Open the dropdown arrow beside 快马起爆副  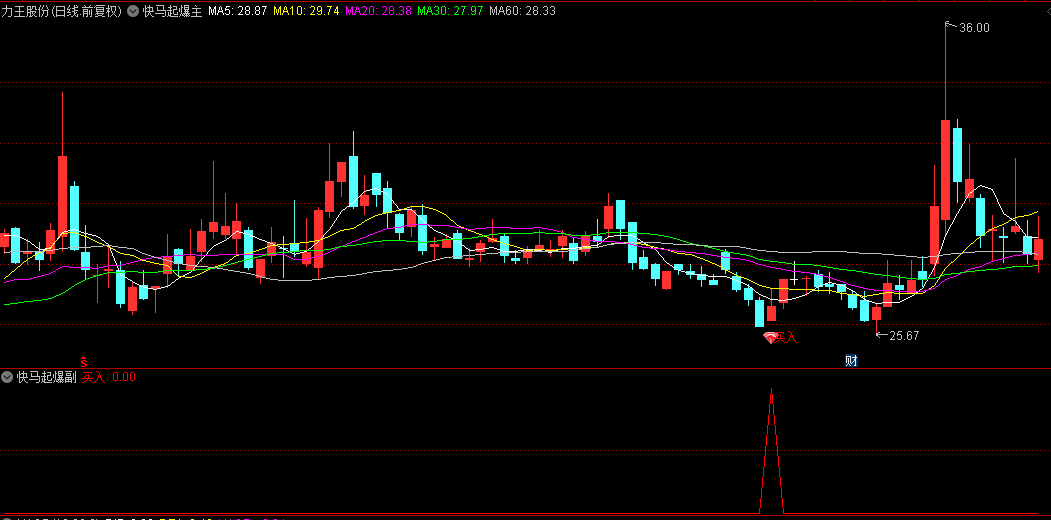(x=7, y=377)
